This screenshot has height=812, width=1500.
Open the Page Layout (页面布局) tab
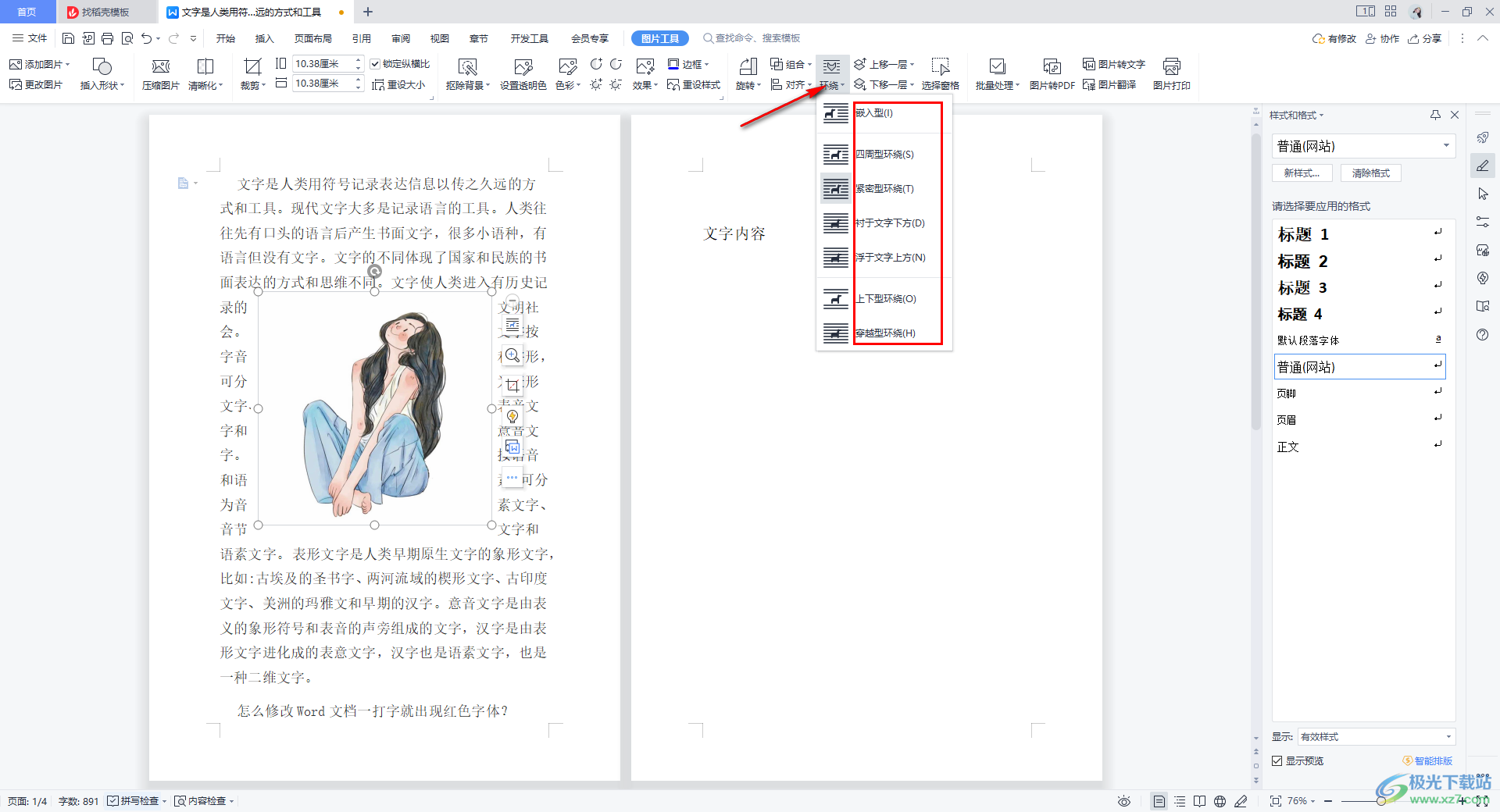[x=313, y=38]
